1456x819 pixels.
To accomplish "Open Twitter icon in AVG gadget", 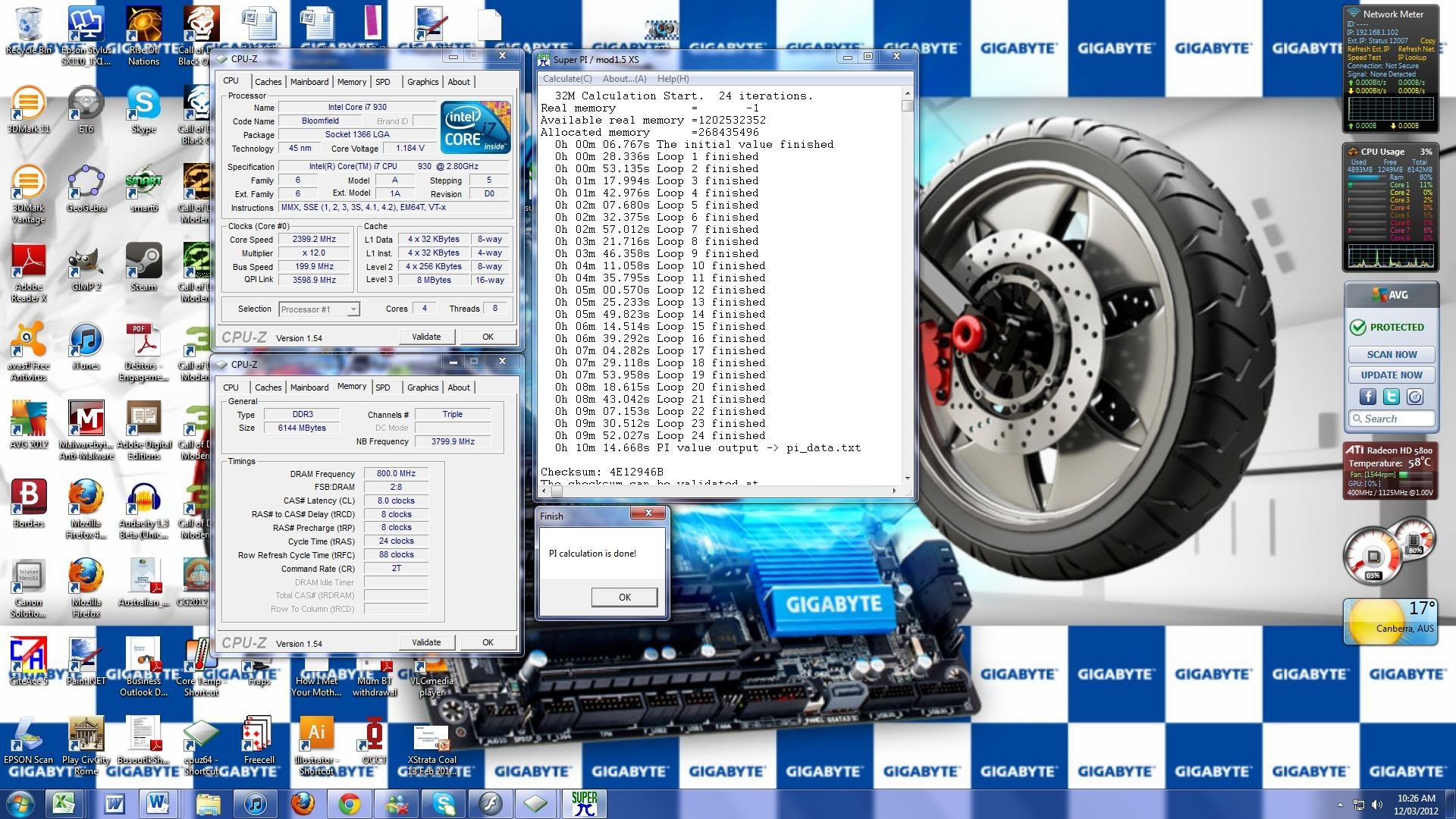I will click(1392, 397).
